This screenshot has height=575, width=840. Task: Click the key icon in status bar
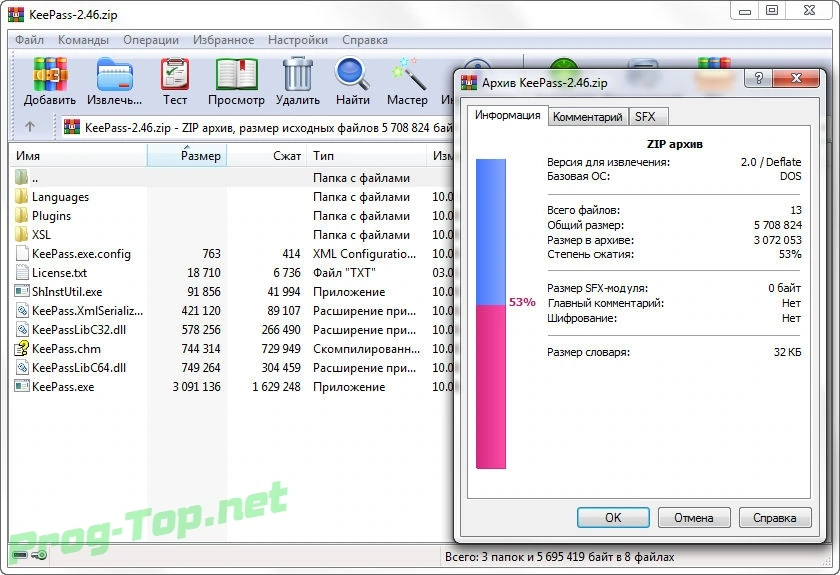(x=39, y=555)
